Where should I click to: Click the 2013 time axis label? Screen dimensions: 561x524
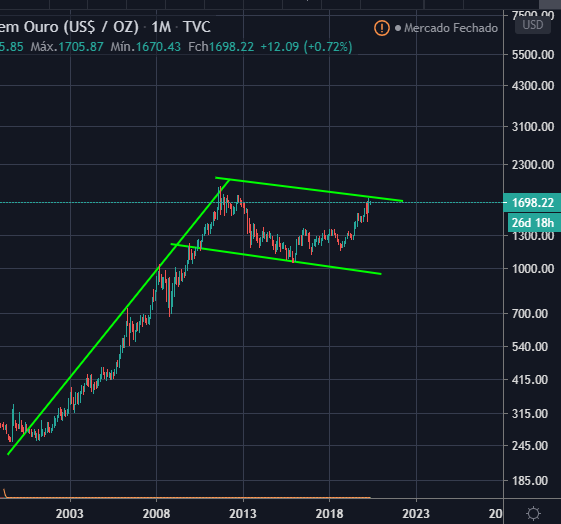[x=243, y=514]
